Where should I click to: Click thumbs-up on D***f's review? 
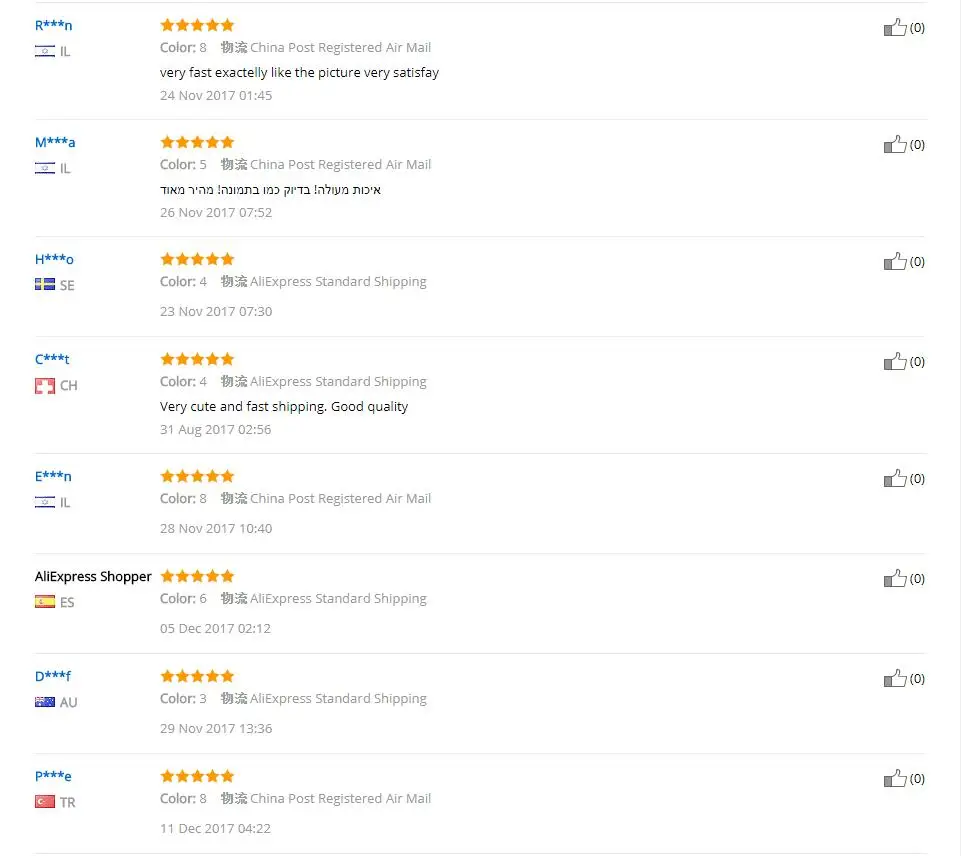coord(895,679)
